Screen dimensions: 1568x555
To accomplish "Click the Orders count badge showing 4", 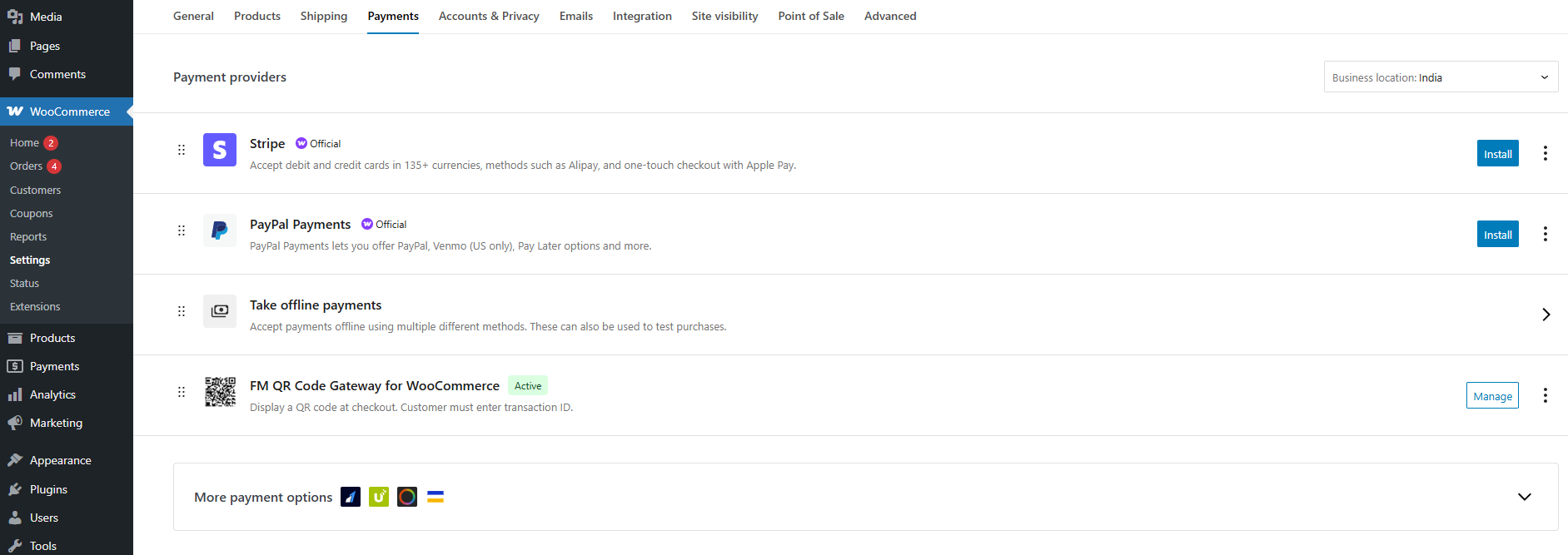I will pyautogui.click(x=54, y=166).
